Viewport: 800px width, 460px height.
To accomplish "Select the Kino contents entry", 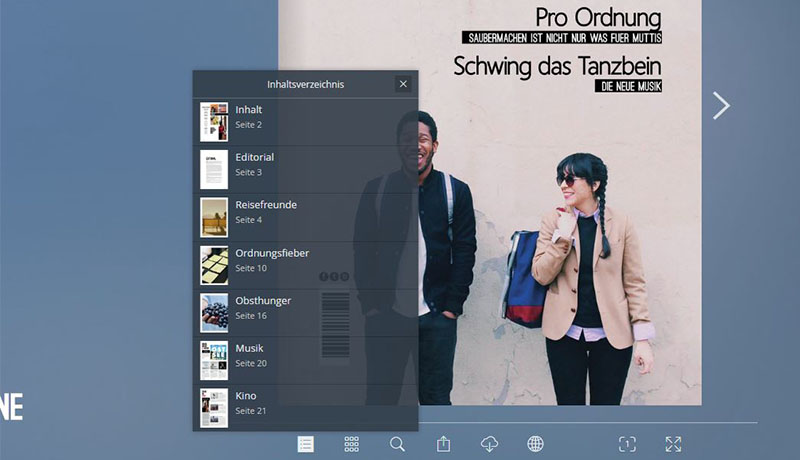I will pos(305,408).
